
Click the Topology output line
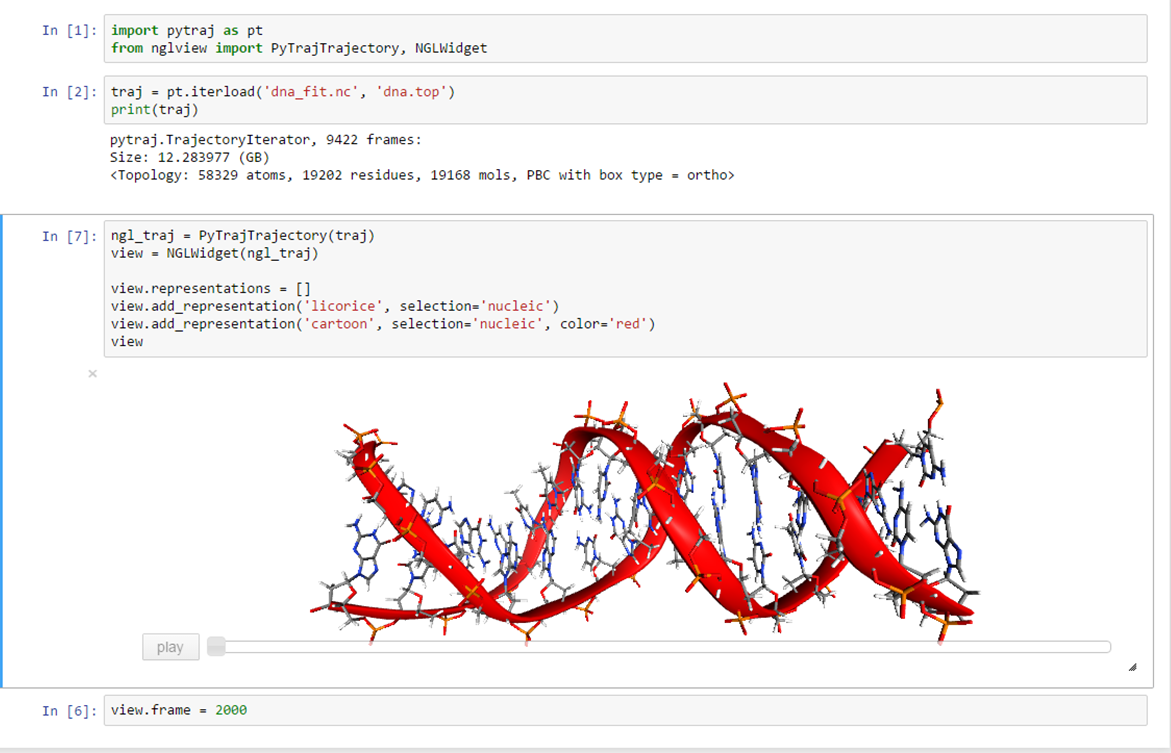click(x=422, y=176)
